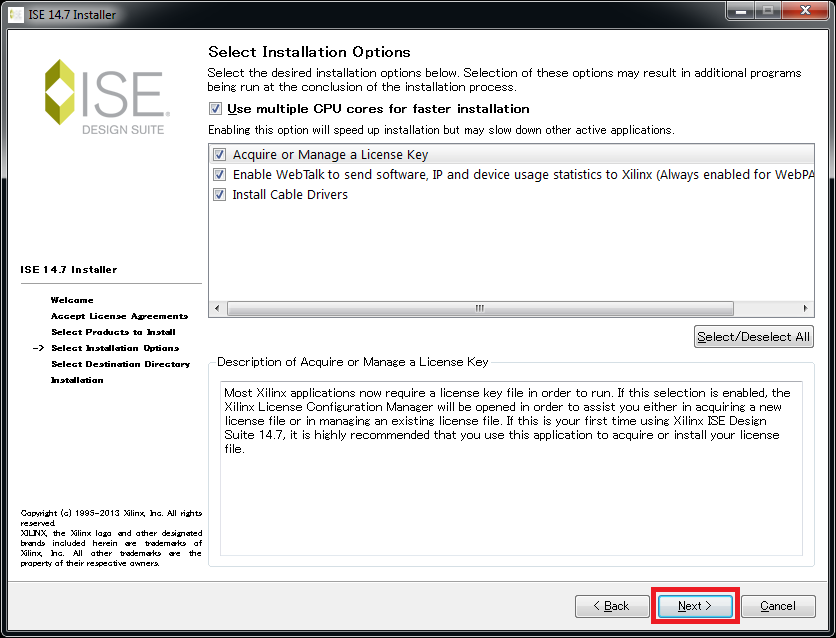Click the Xilinx copyright notice text
This screenshot has width=836, height=638.
pos(111,538)
